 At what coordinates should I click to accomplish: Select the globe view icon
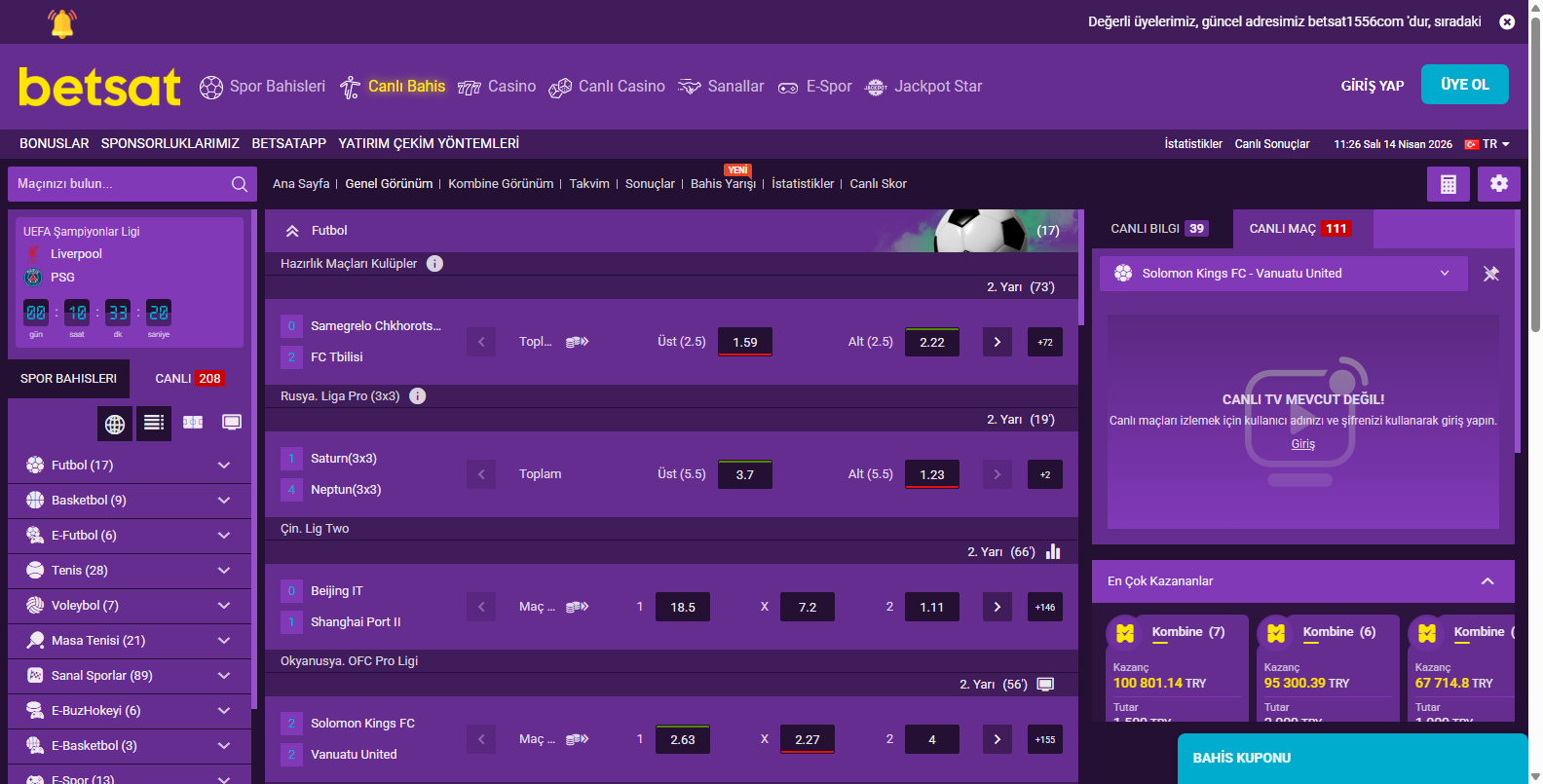pos(115,424)
